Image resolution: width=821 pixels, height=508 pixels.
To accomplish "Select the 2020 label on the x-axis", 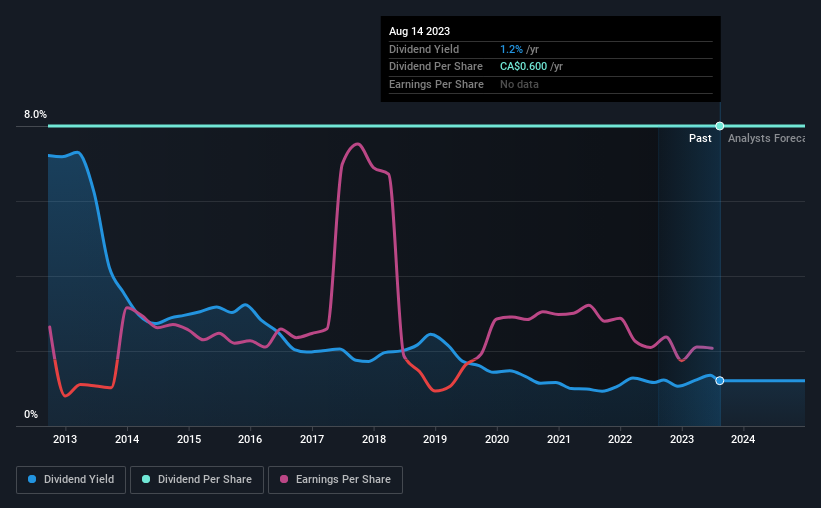I will pos(497,440).
